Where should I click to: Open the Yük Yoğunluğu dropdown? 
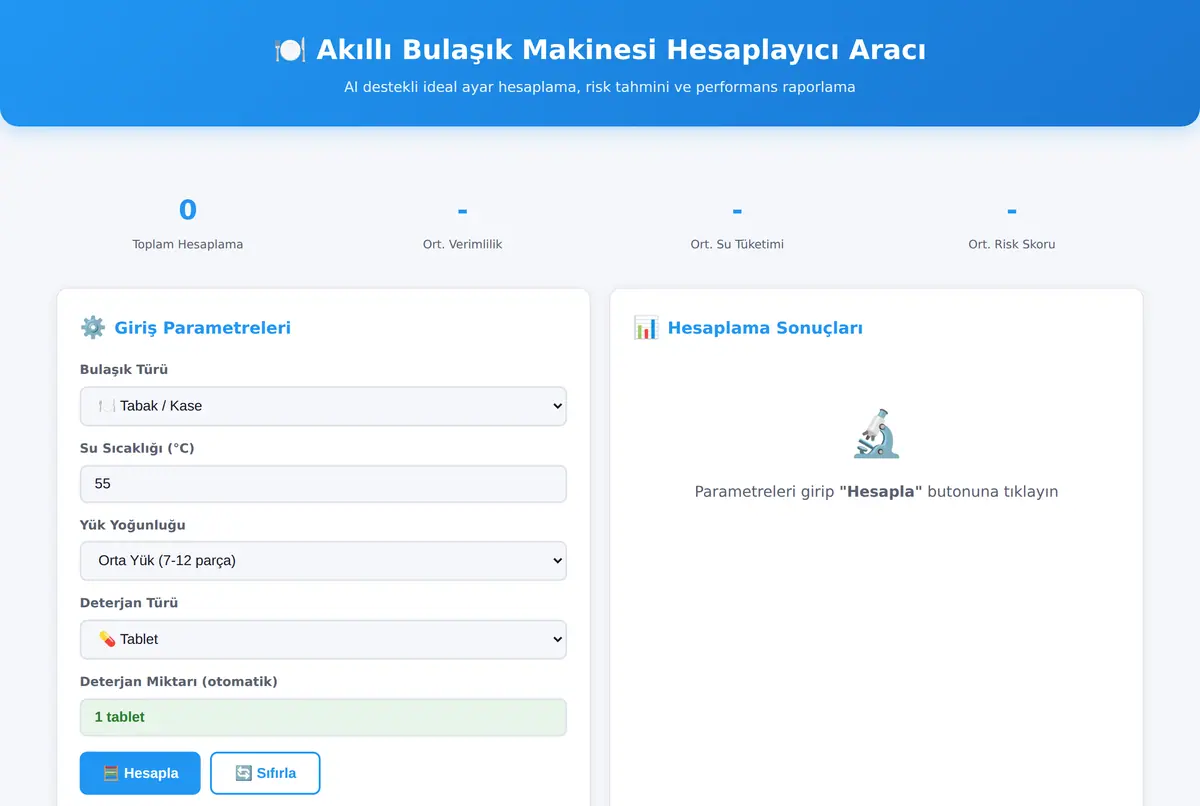pyautogui.click(x=323, y=561)
